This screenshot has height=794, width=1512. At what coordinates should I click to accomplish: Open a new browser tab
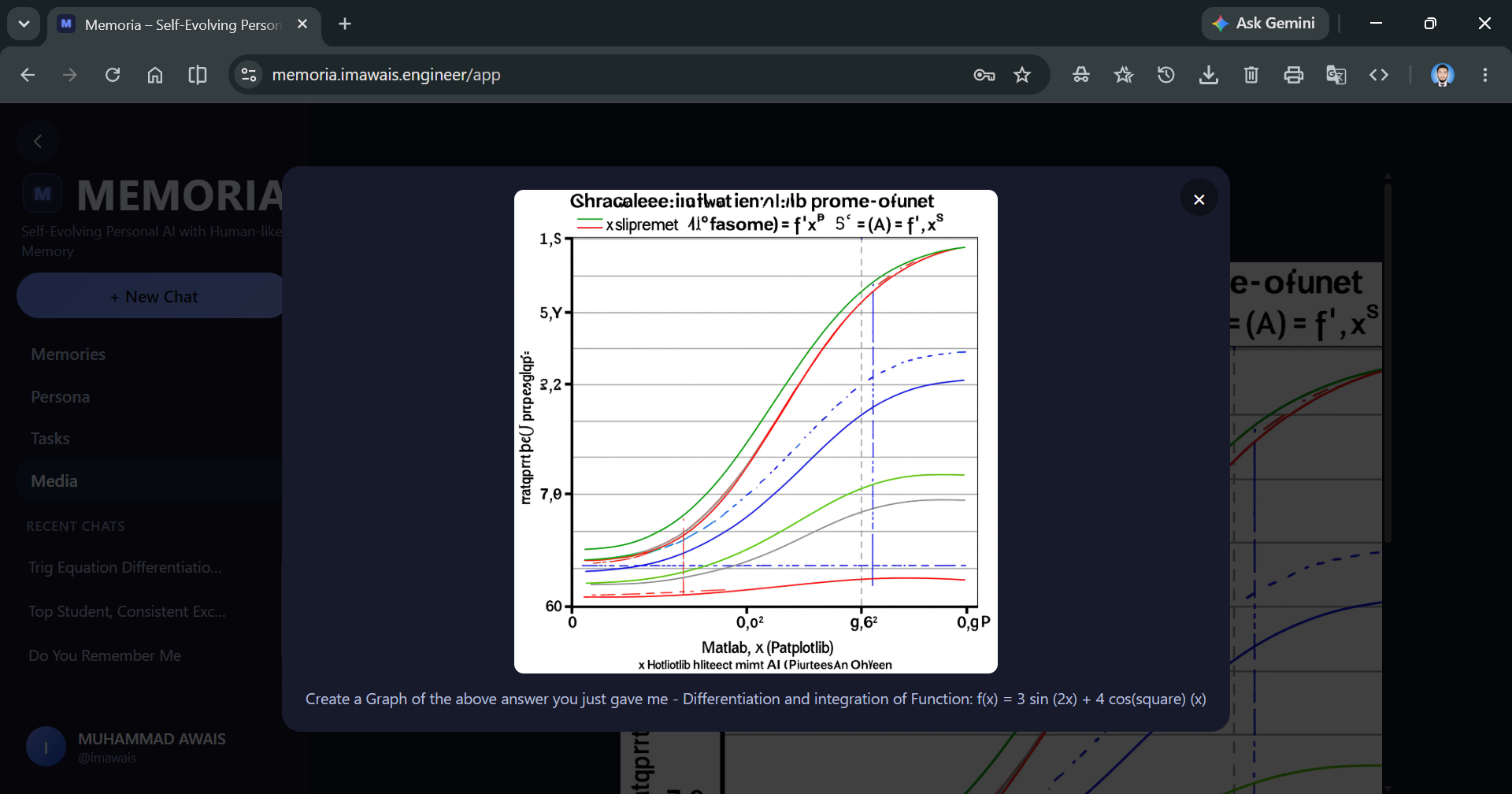point(345,24)
